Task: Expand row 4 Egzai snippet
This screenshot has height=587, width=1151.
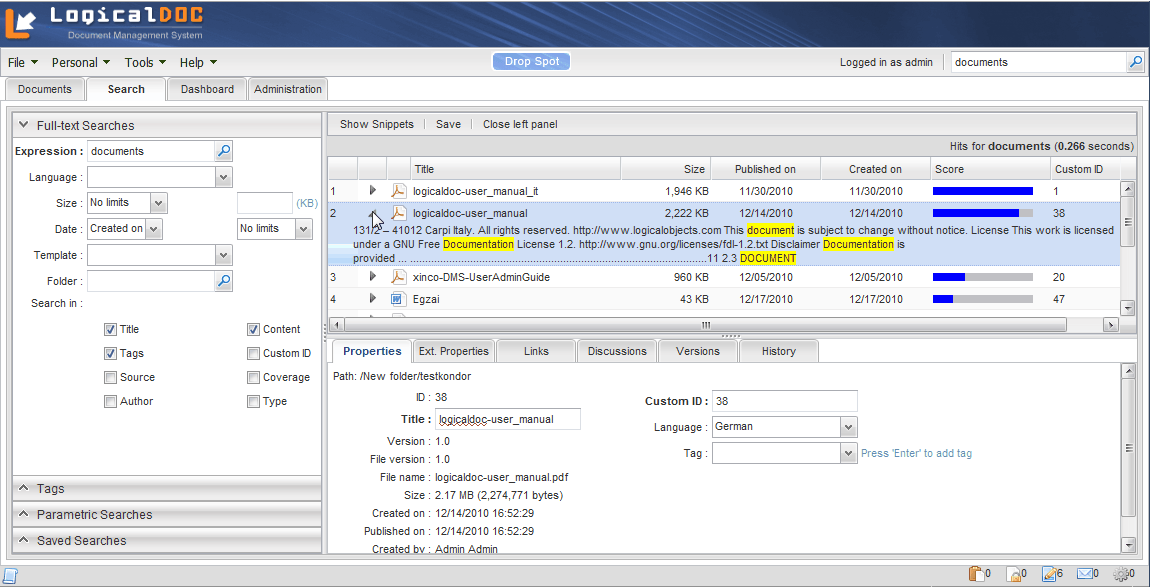Action: click(373, 299)
